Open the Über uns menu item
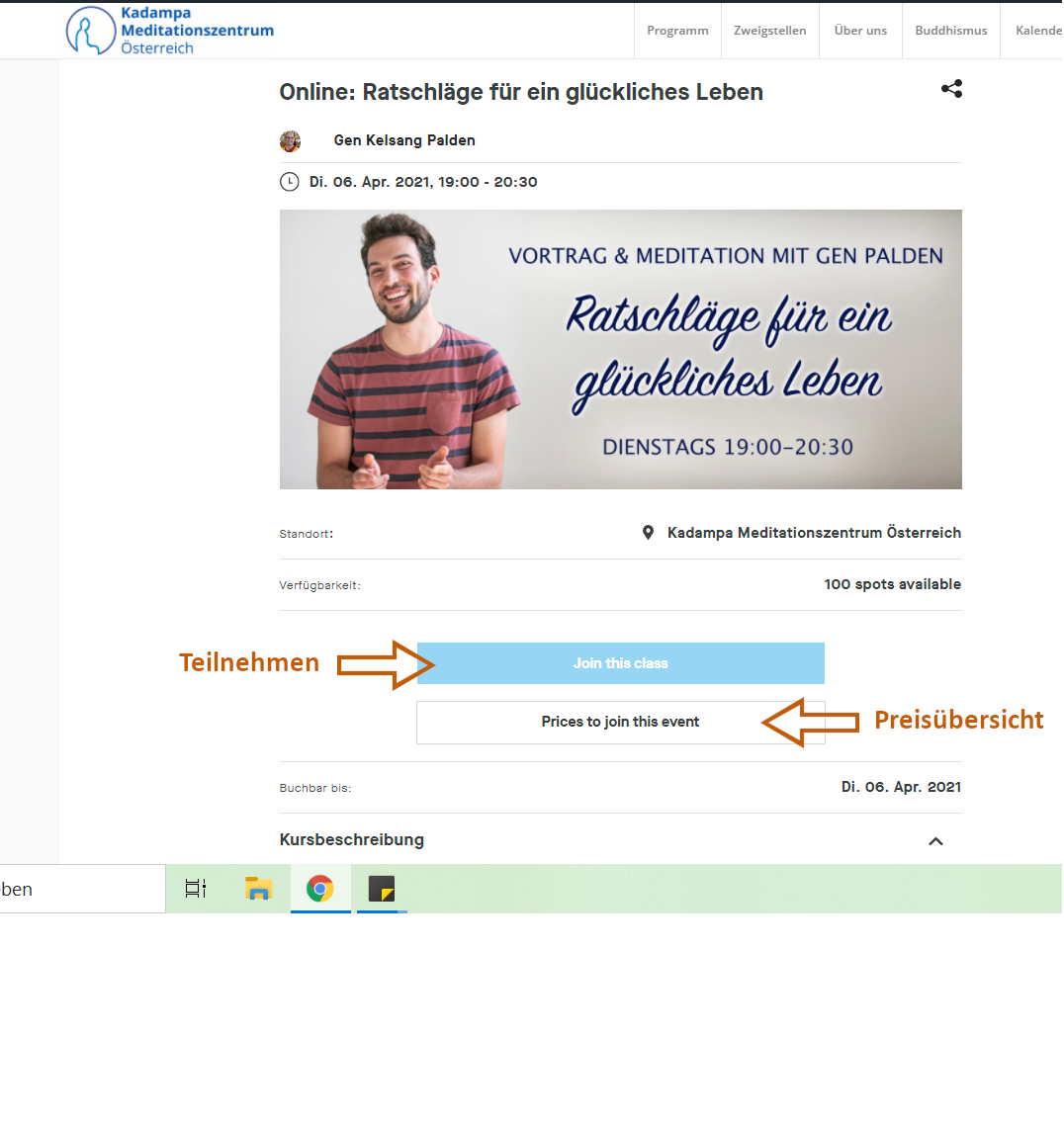Image resolution: width=1064 pixels, height=1123 pixels. pos(859,30)
